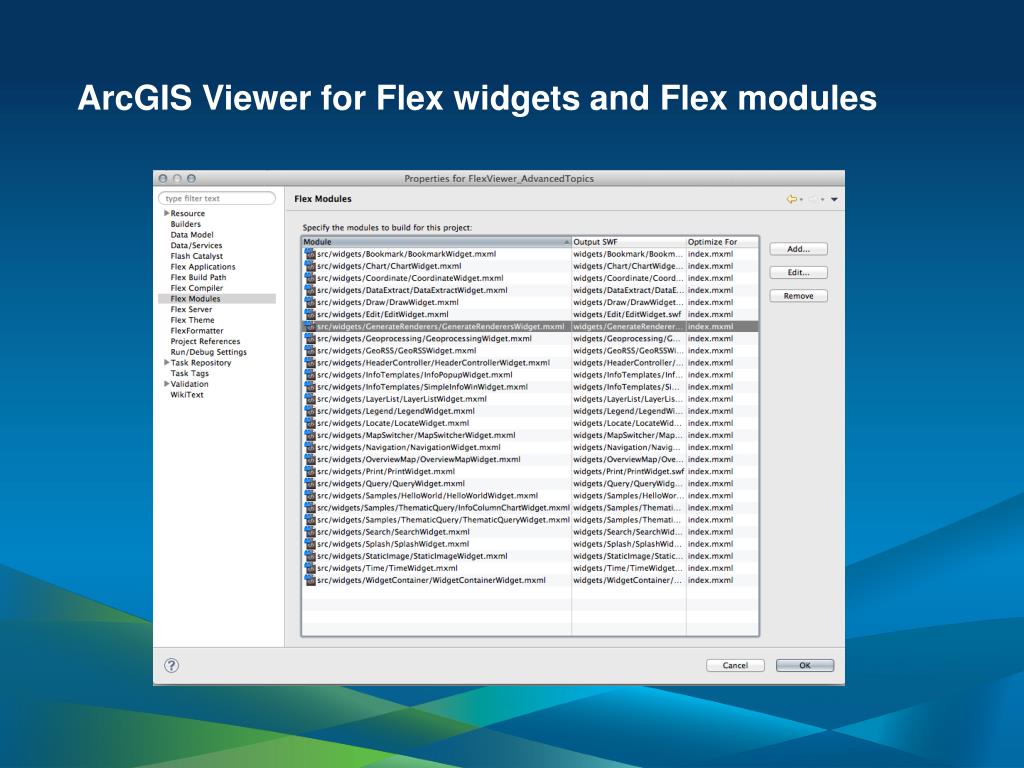Select Data/Services in the properties tree
The height and width of the screenshot is (768, 1024).
(196, 246)
